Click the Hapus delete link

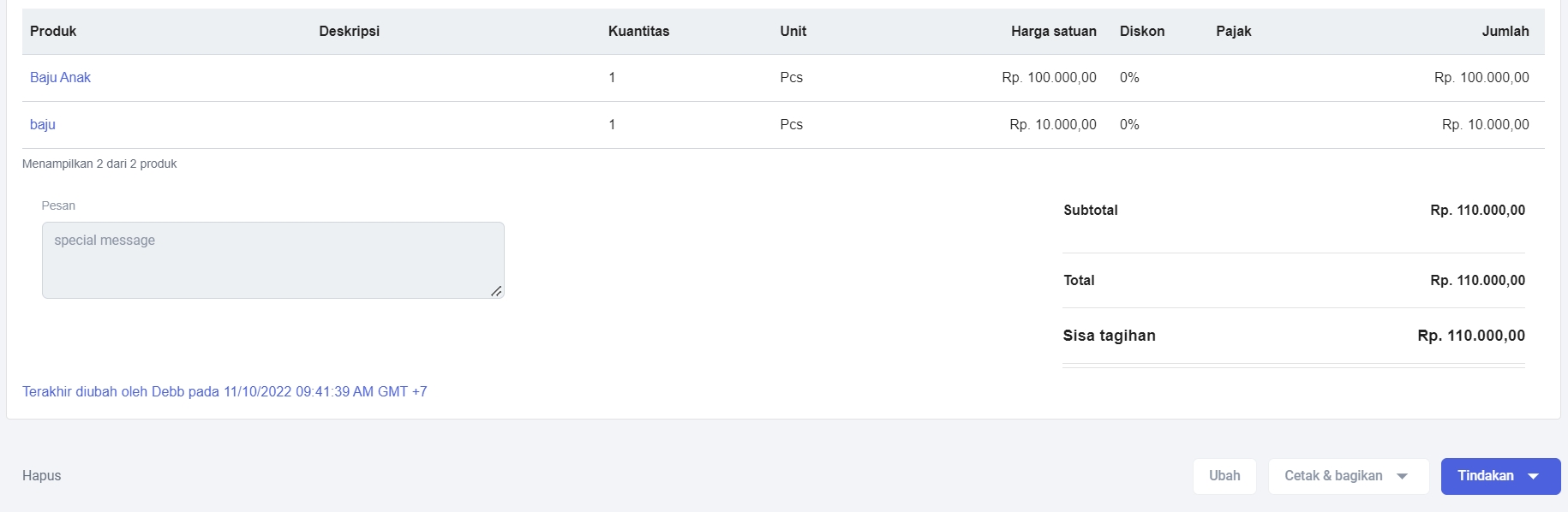[42, 476]
